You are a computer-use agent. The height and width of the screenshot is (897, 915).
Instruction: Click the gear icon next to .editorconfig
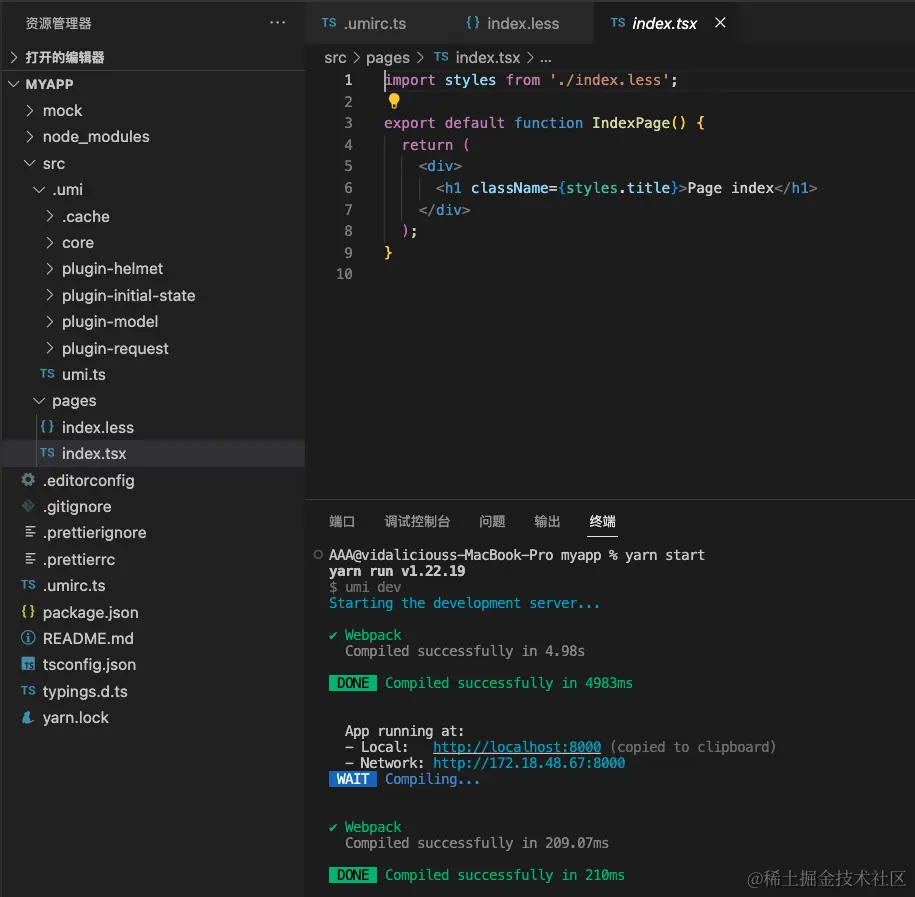28,480
